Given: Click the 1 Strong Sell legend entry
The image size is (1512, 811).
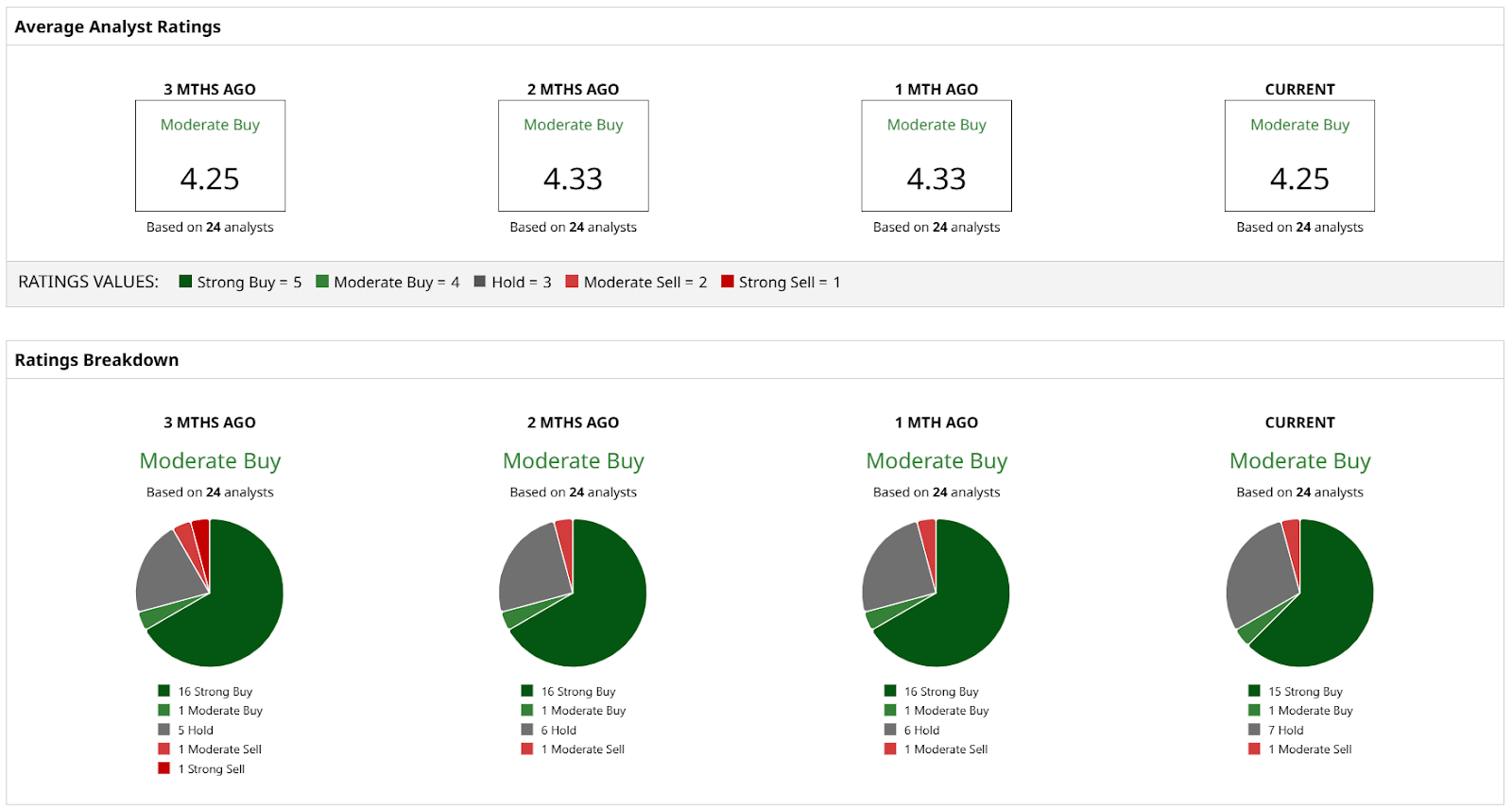Looking at the screenshot, I should pyautogui.click(x=201, y=769).
